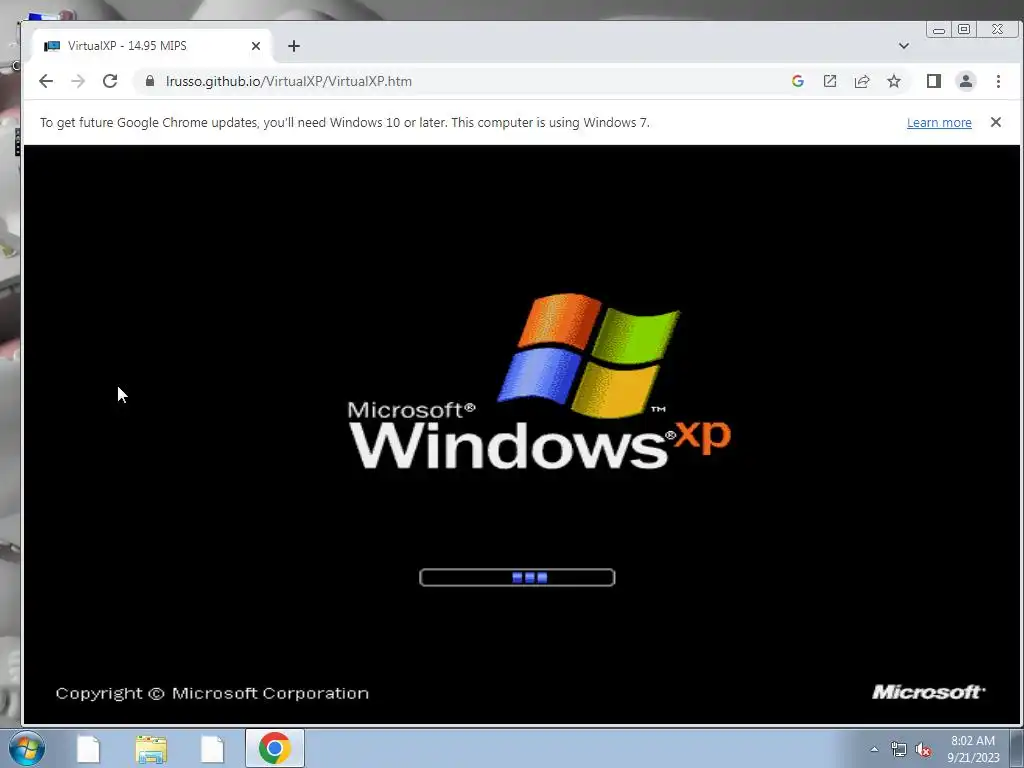Open the first blank document taskbar icon

[x=88, y=749]
